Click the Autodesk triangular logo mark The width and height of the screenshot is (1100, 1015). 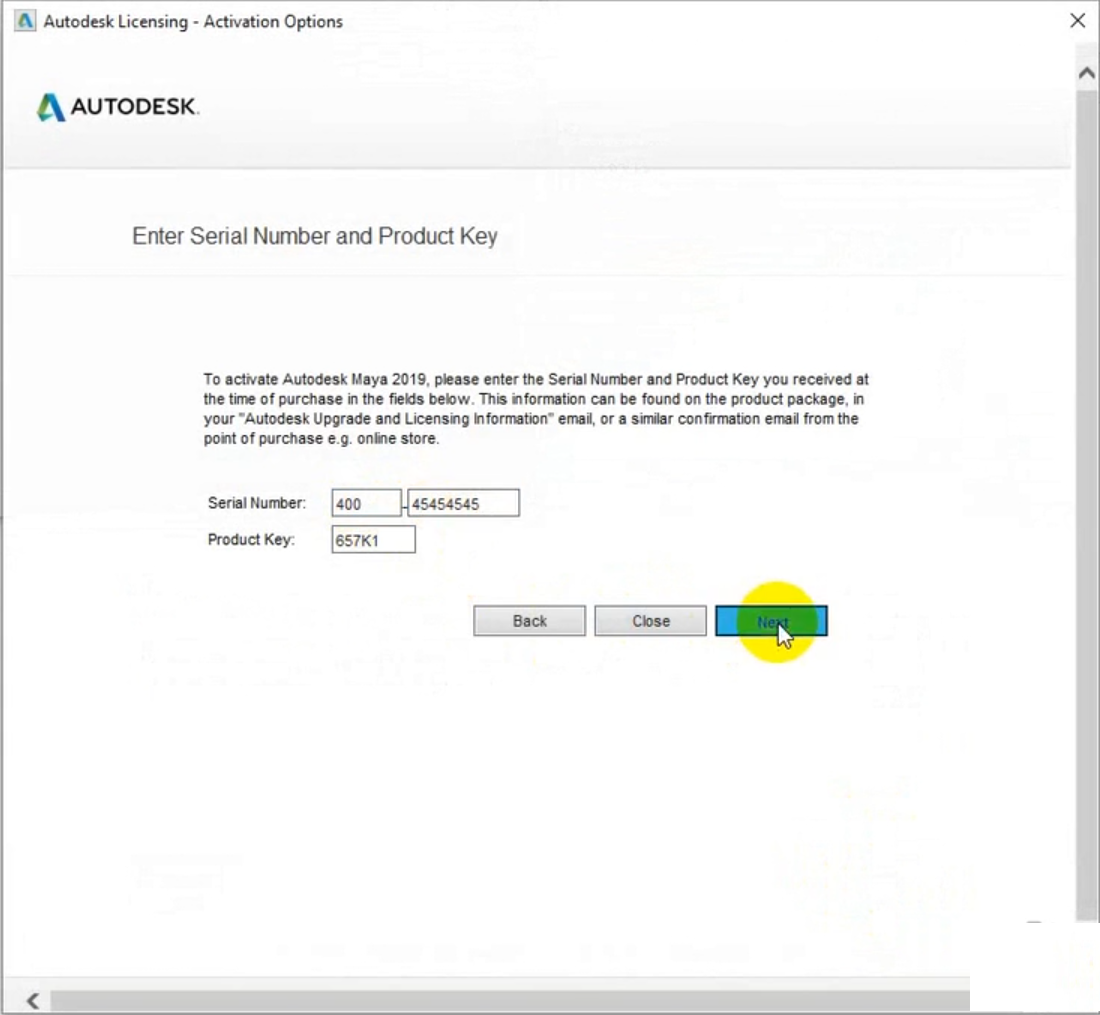[50, 107]
